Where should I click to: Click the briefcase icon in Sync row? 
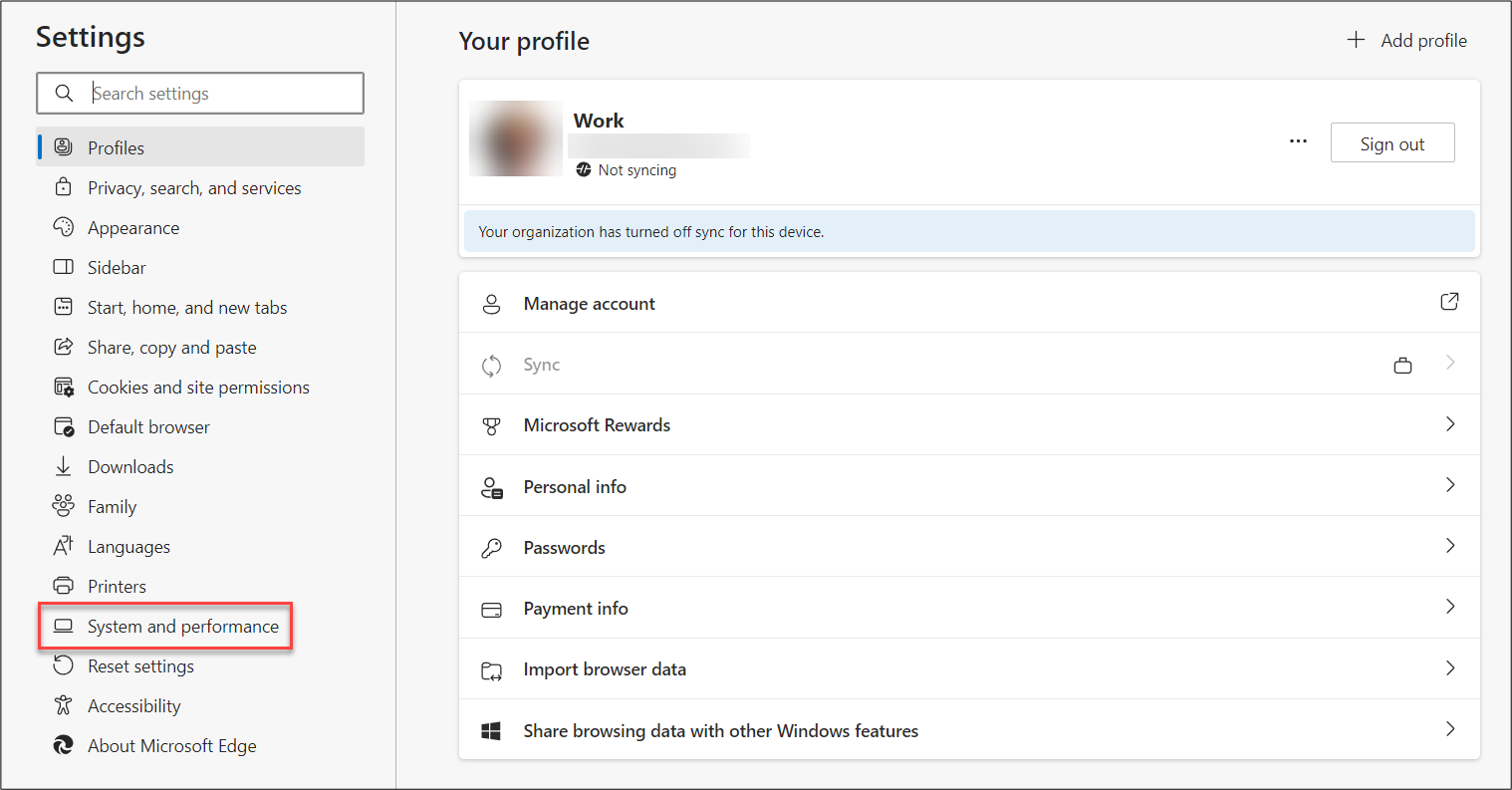[x=1402, y=365]
